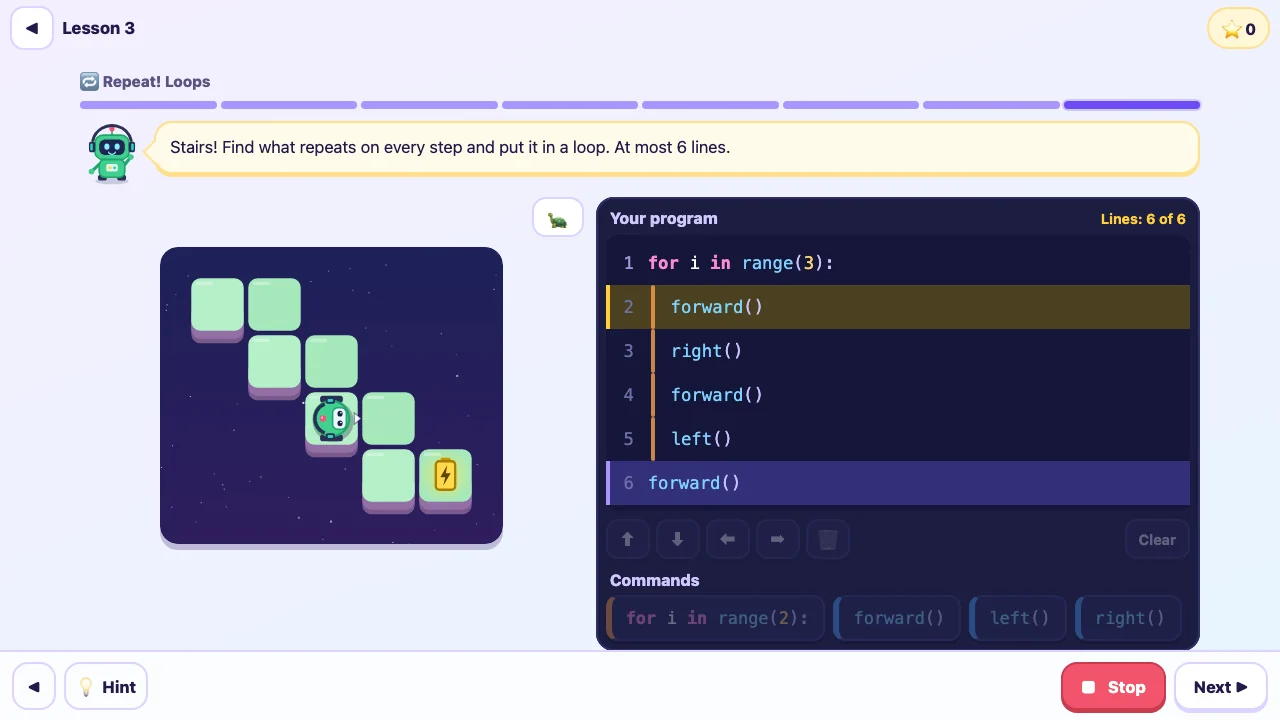The image size is (1280, 720).
Task: Move selected line down with down arrow
Action: [x=678, y=540]
